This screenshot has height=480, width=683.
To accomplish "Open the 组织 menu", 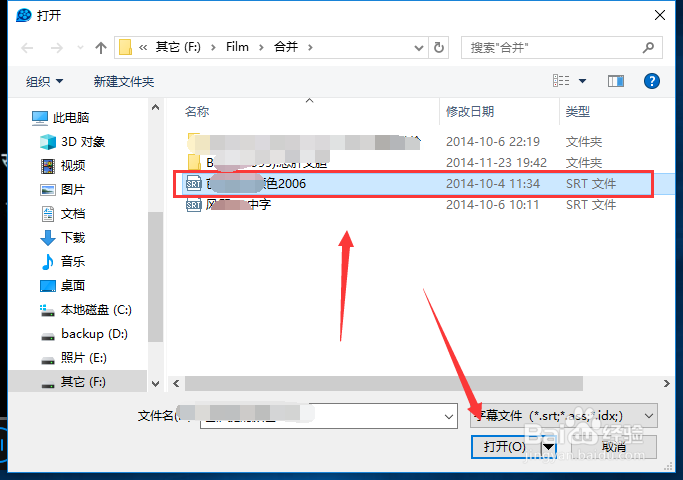I will (x=44, y=81).
